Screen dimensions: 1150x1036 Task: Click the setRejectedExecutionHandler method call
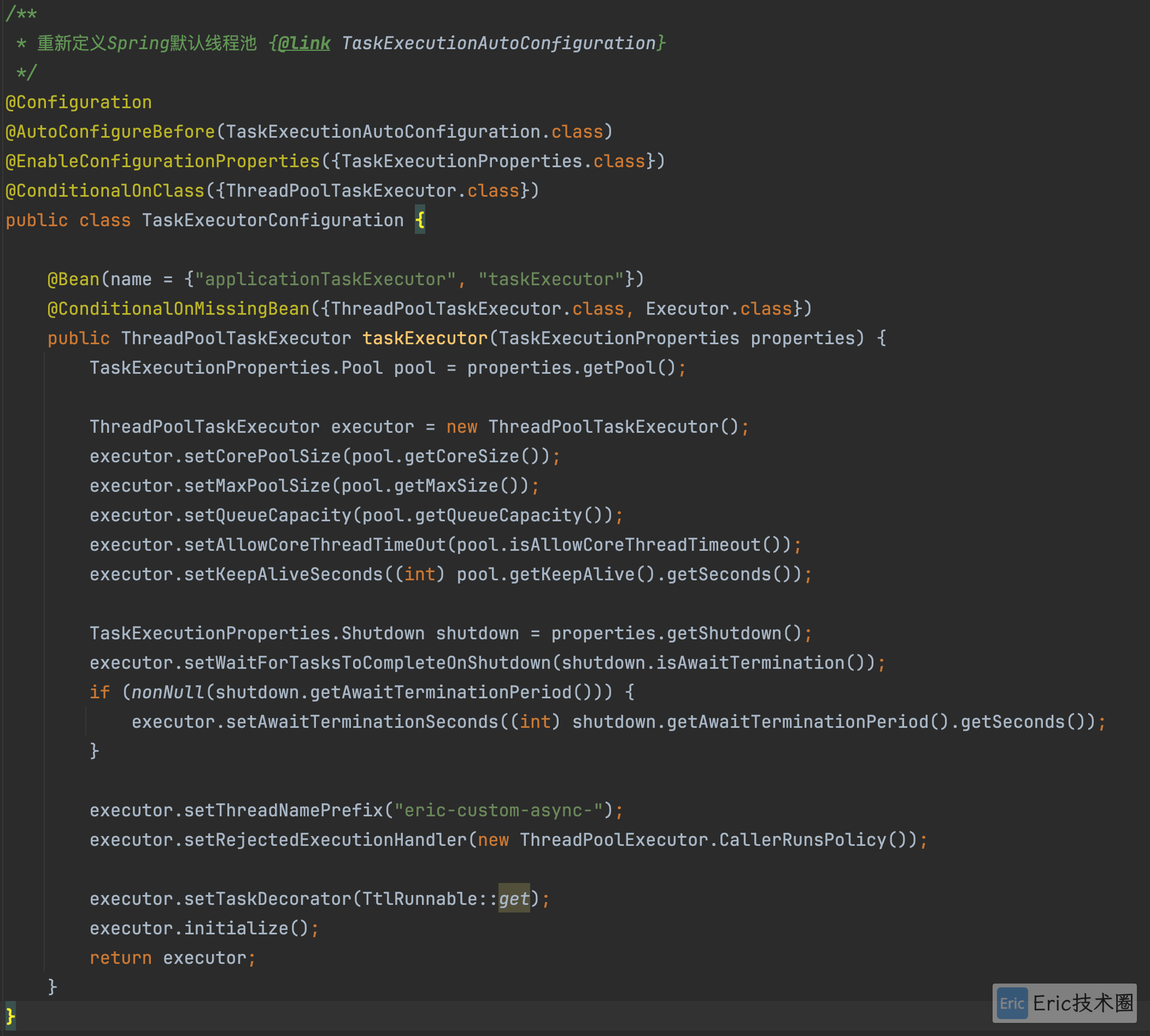325,840
